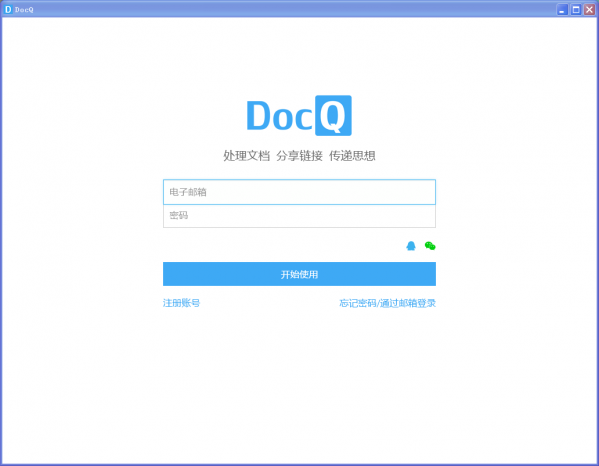Viewport: 599px width, 466px height.
Task: Open the 注册账号 register link
Action: tap(181, 303)
